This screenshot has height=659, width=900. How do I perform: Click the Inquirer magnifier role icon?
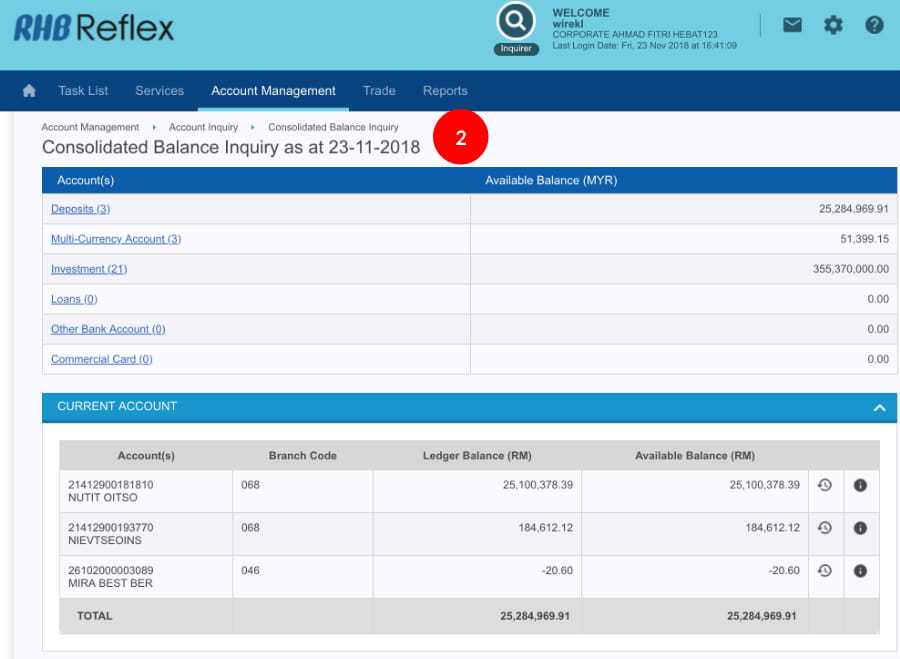[x=516, y=21]
